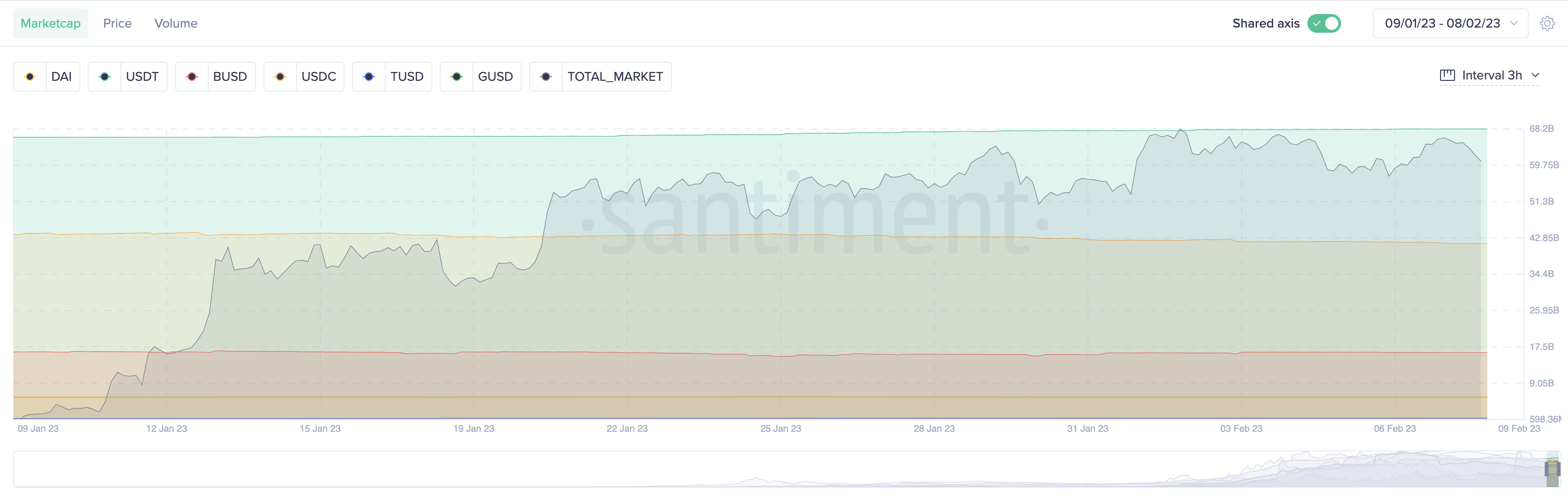Image resolution: width=1568 pixels, height=499 pixels.
Task: Click the 25.95B y-axis label
Action: point(1544,310)
